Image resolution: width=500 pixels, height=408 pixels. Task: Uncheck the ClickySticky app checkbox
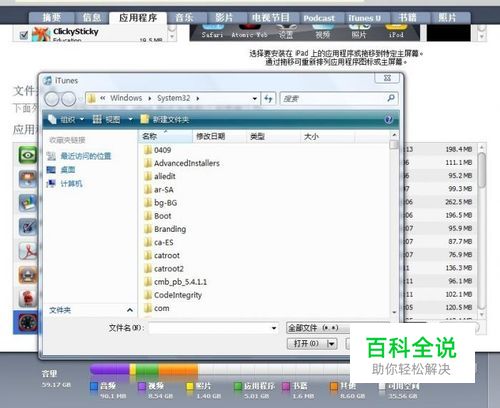click(24, 35)
